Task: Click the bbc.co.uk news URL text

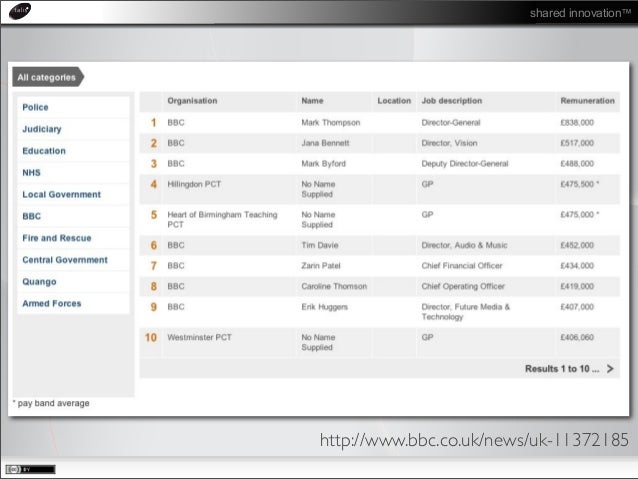Action: (x=474, y=440)
